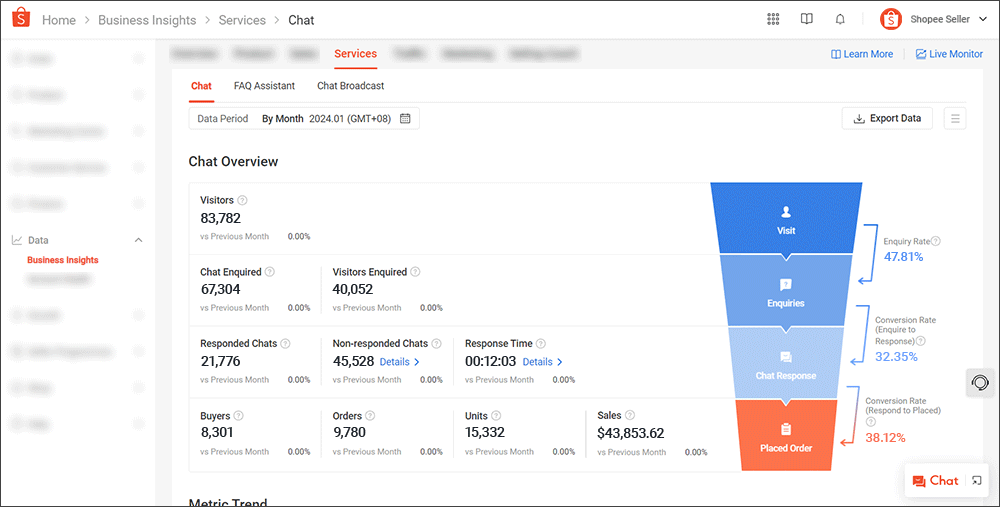Click the info icon next to Enquiry Rate
Screen dimensions: 1000x507
point(936,241)
